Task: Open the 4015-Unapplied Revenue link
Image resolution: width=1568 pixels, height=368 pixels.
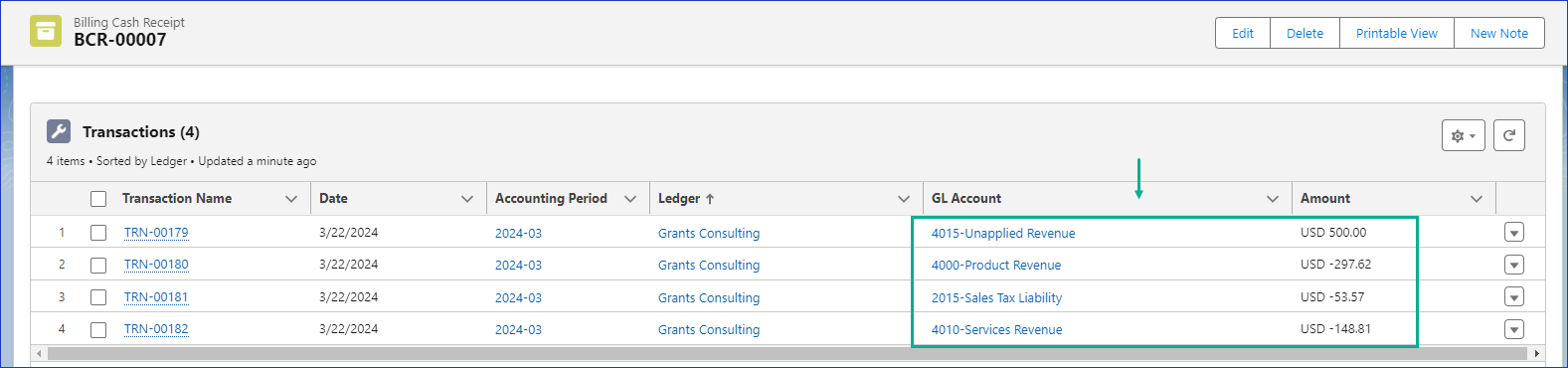Action: (x=1003, y=233)
